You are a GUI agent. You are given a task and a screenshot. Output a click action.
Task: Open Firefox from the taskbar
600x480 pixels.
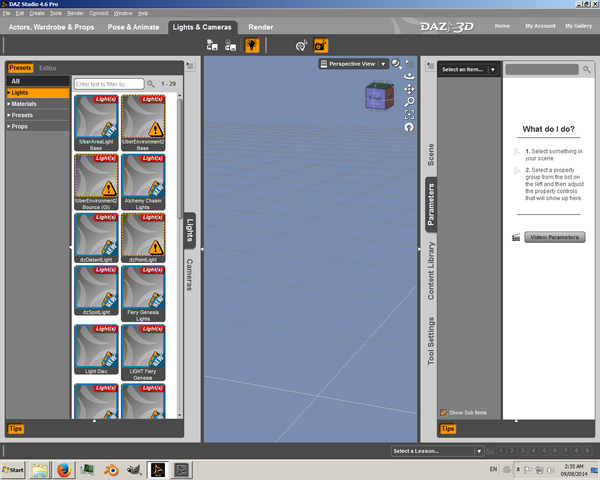pyautogui.click(x=64, y=470)
